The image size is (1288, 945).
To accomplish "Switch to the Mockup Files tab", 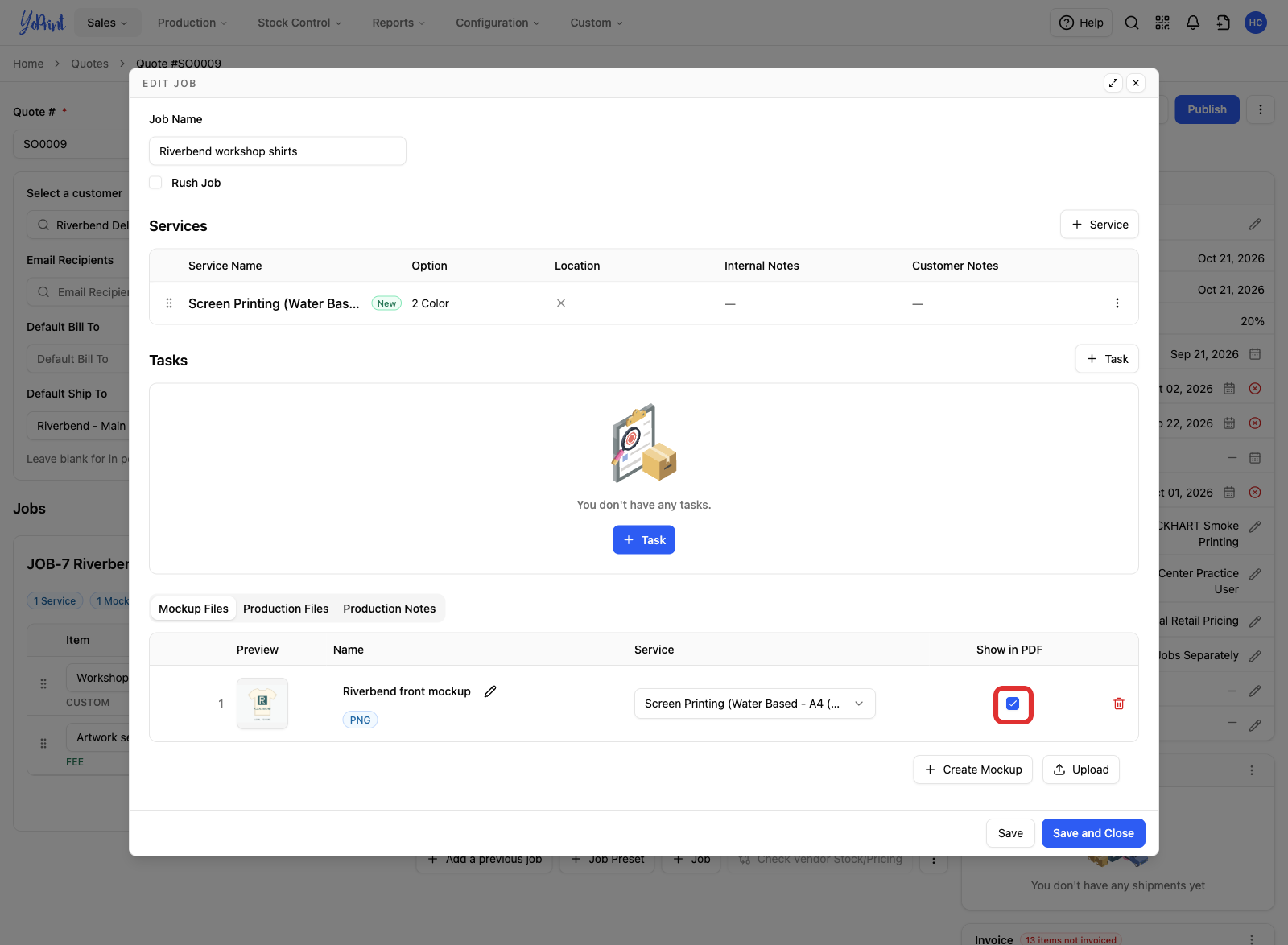I will (193, 609).
